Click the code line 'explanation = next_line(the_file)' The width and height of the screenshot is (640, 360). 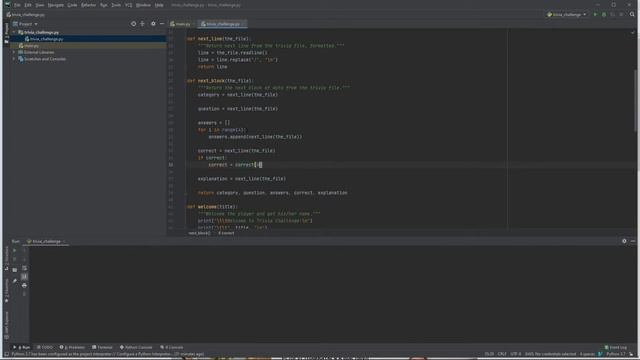(x=242, y=179)
